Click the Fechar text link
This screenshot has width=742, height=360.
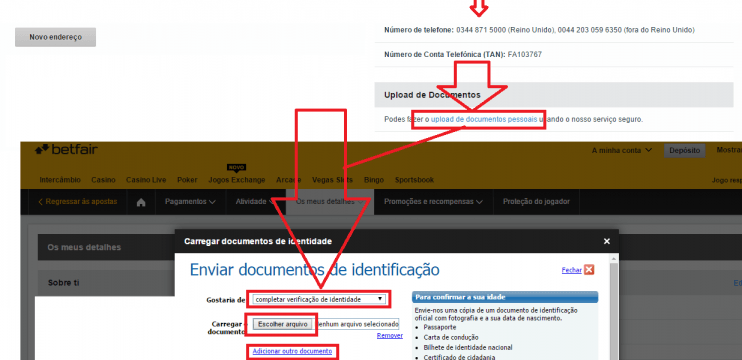[572, 270]
